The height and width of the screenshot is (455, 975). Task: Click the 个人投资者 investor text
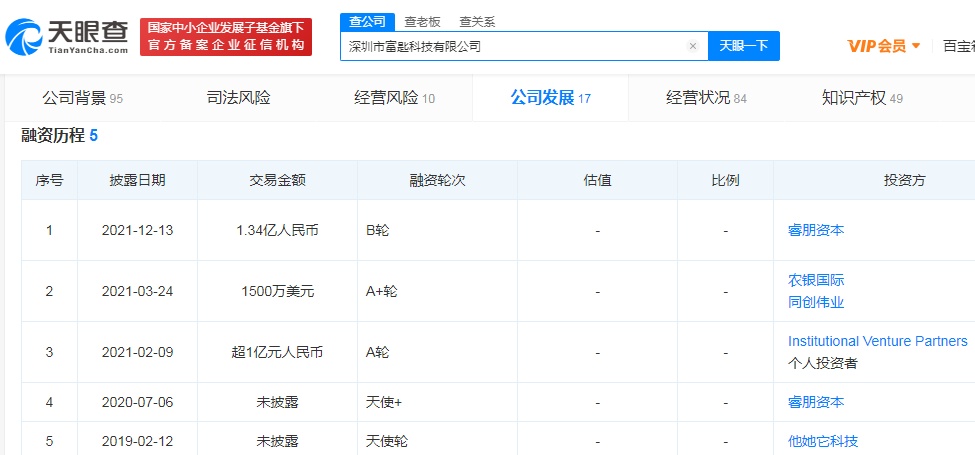(x=823, y=364)
